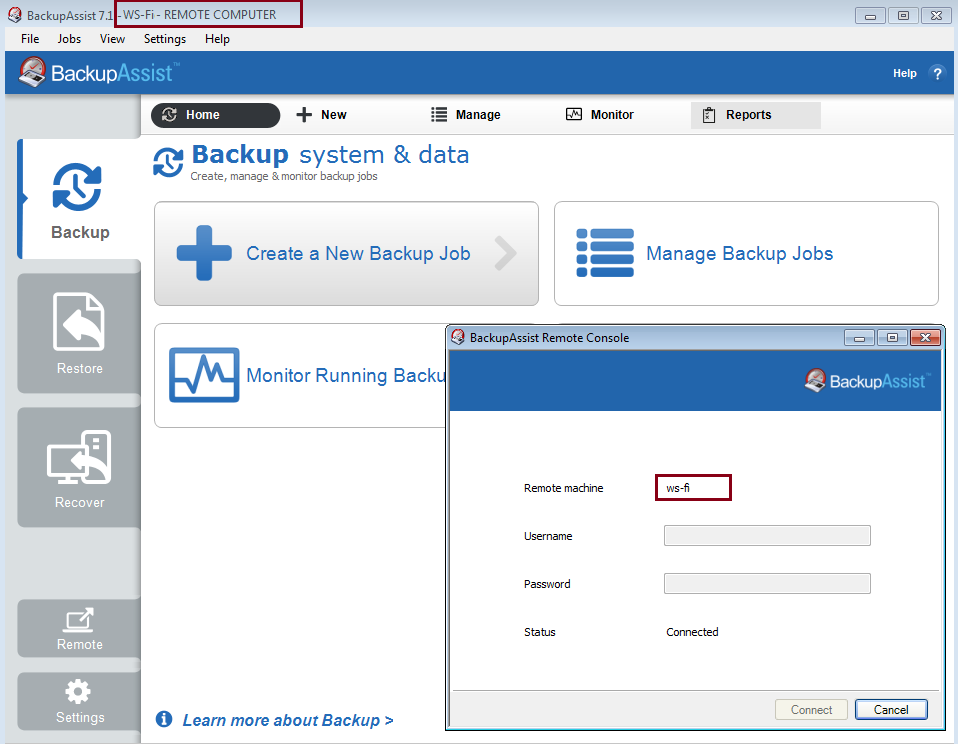
Task: Click the heartbeat monitor icon on the tile
Action: point(204,375)
